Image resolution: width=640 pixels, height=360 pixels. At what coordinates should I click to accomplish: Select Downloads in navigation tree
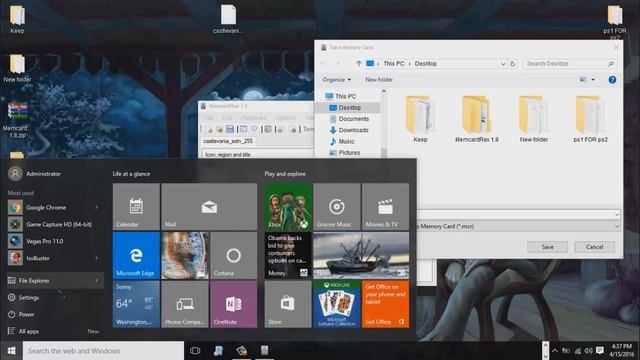(353, 130)
